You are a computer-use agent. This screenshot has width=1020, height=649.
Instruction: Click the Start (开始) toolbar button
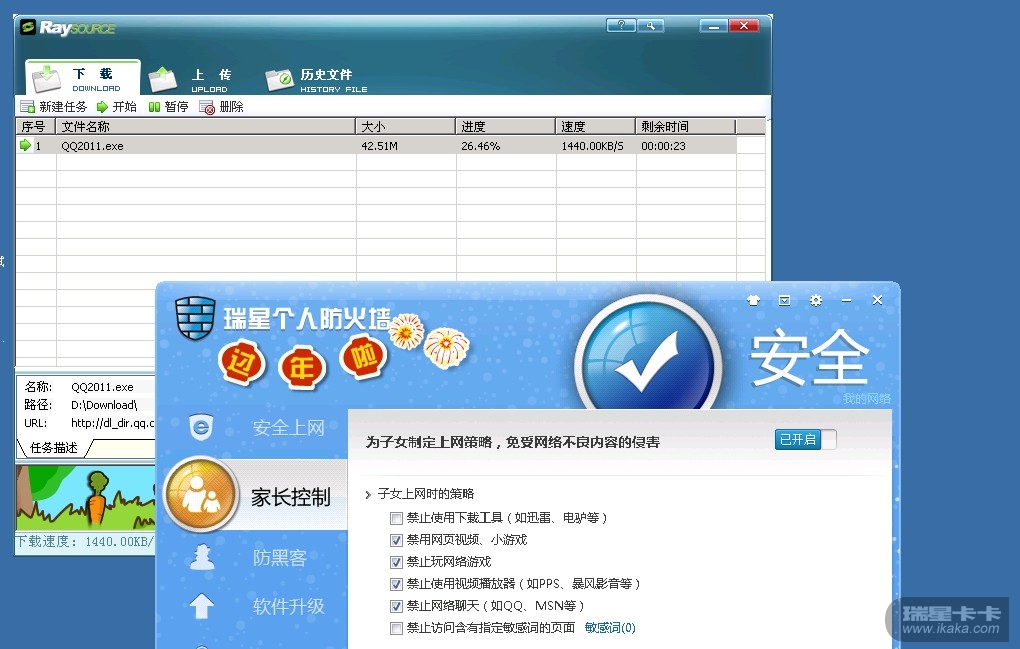(x=116, y=107)
